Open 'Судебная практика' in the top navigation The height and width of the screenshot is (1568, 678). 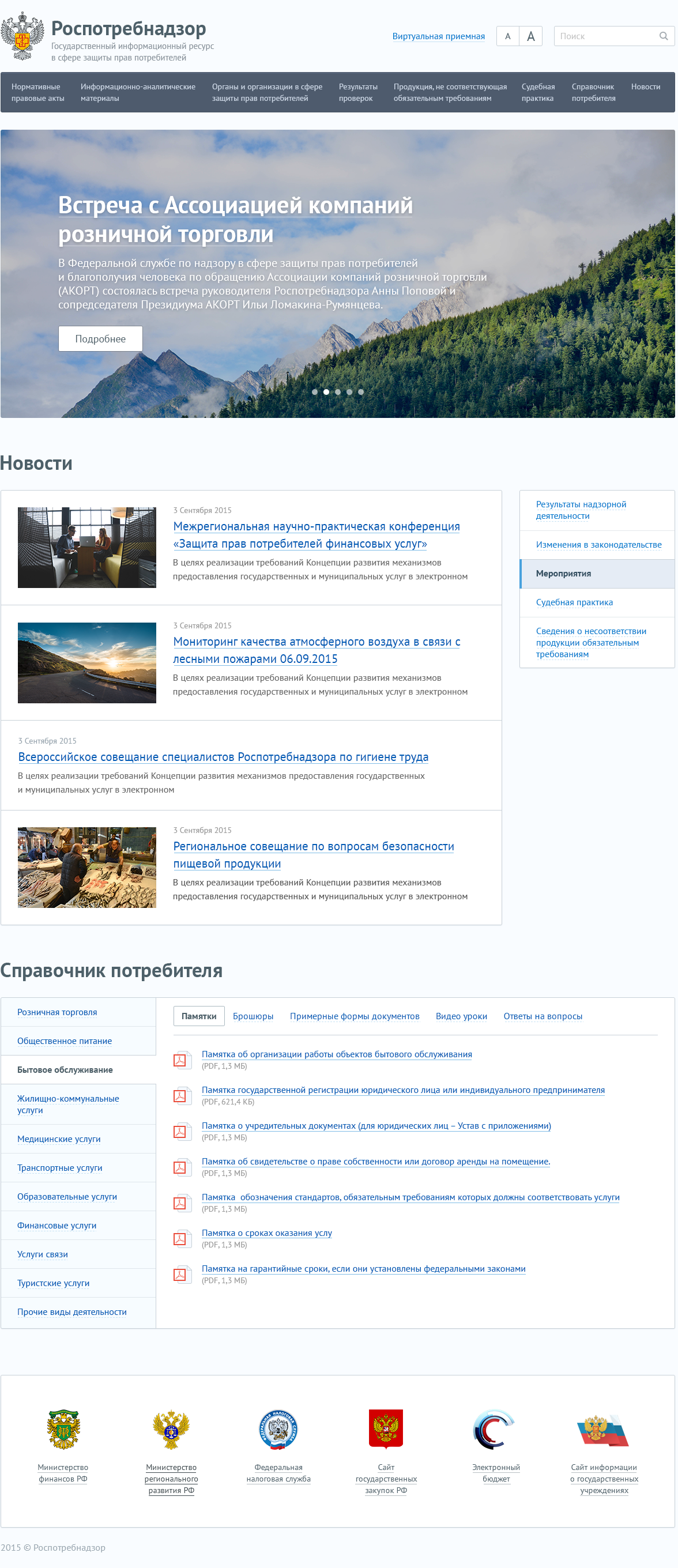tap(538, 92)
